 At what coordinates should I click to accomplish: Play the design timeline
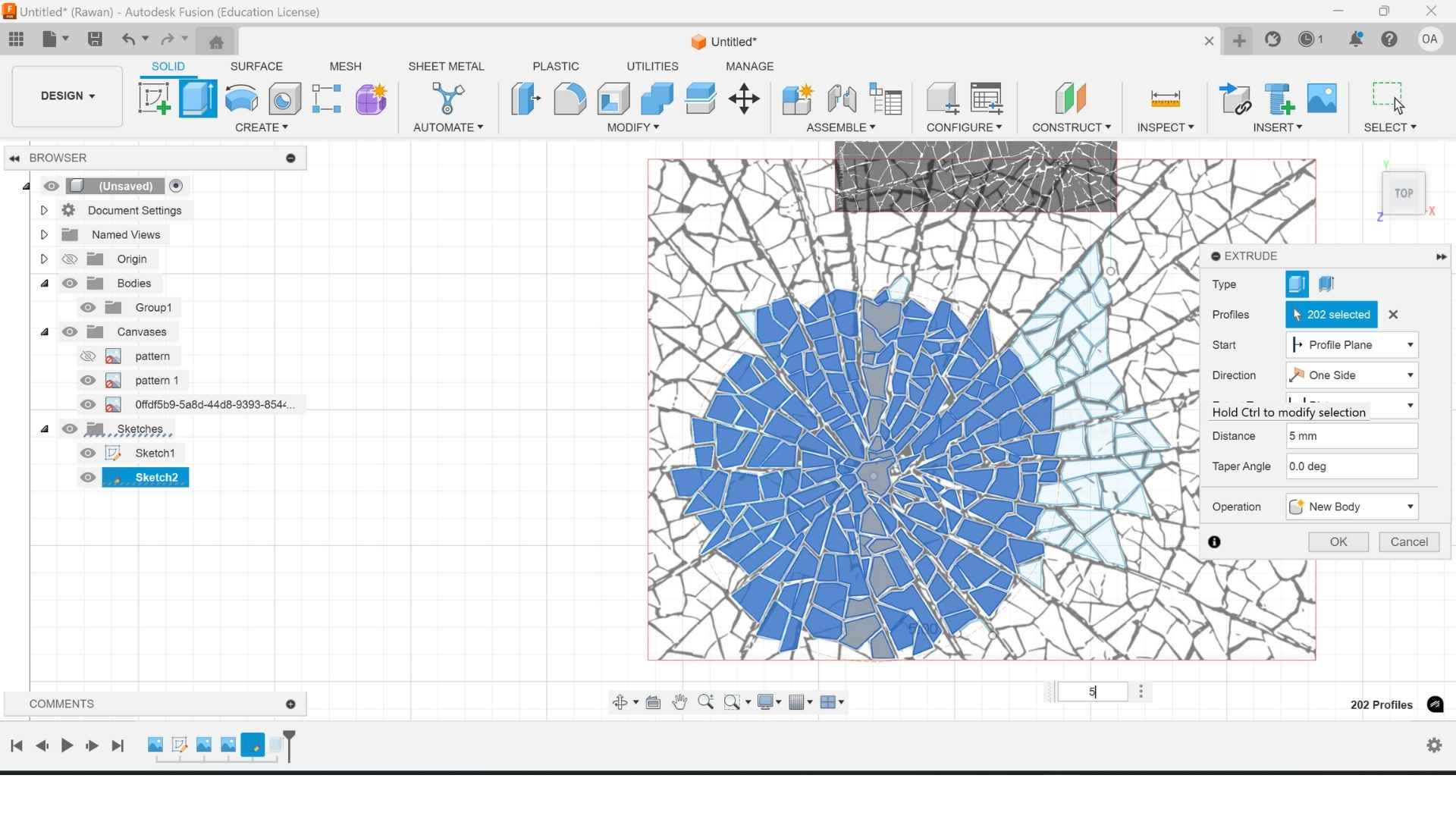(67, 746)
